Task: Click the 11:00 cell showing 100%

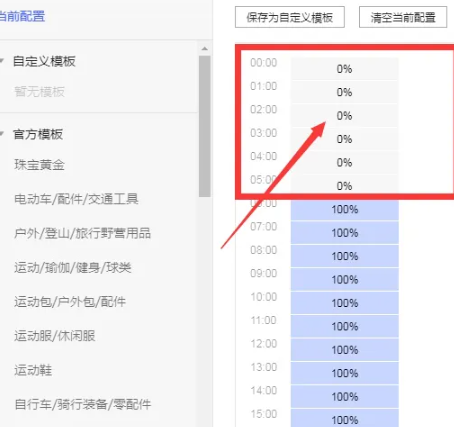Action: pyautogui.click(x=345, y=326)
